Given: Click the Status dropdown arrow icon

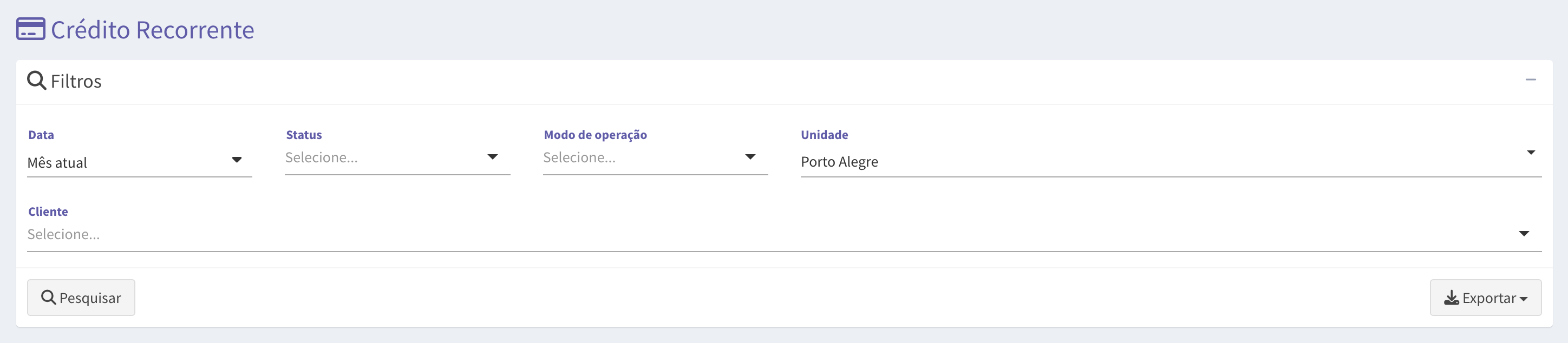Looking at the screenshot, I should coord(492,157).
